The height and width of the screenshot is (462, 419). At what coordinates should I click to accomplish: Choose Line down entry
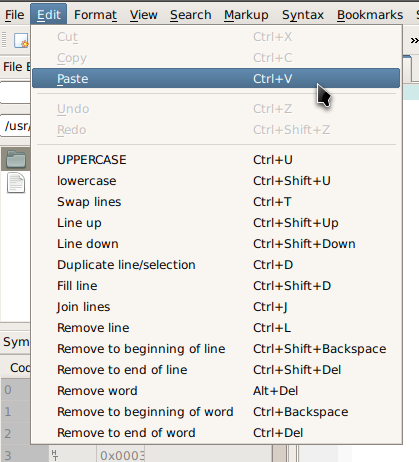[x=216, y=244]
